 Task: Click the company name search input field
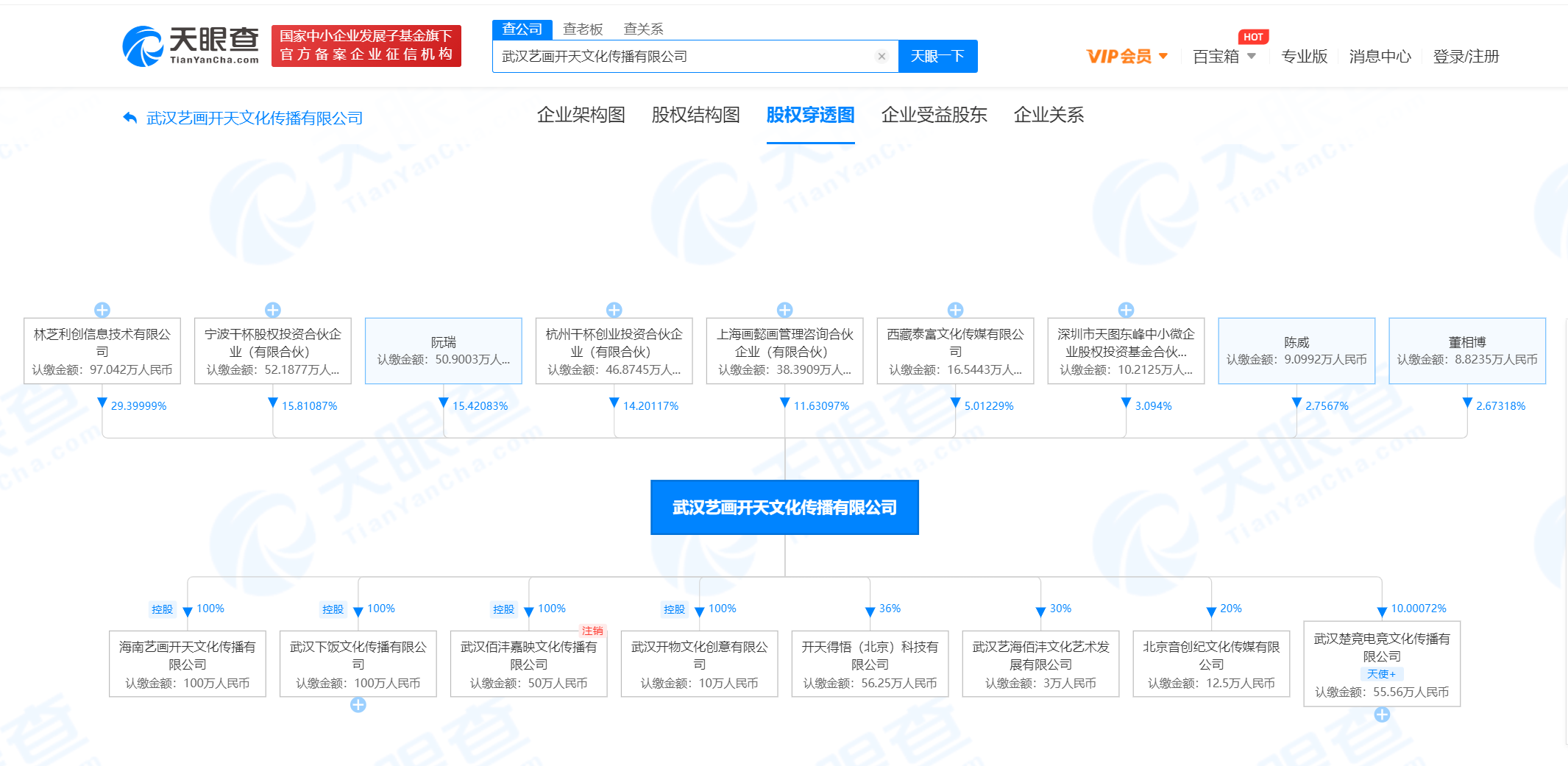(684, 57)
